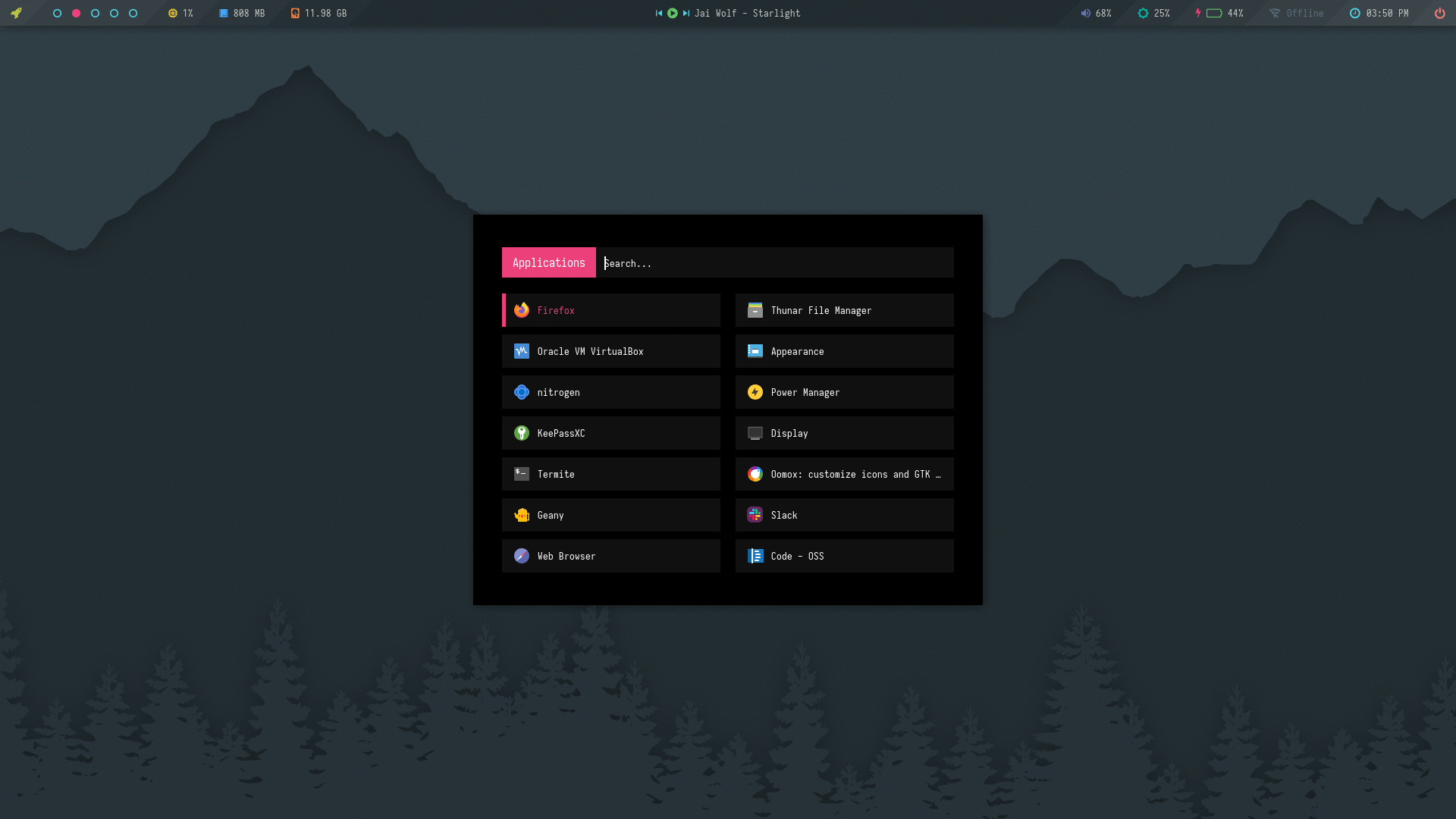Open the power menu icon
The image size is (1456, 819).
point(1439,13)
